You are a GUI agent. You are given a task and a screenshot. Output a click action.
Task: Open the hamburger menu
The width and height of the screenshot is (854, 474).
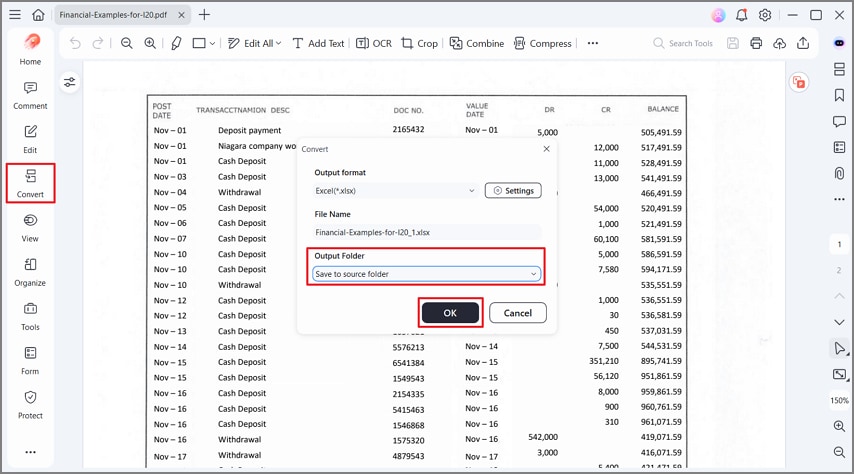[x=15, y=15]
